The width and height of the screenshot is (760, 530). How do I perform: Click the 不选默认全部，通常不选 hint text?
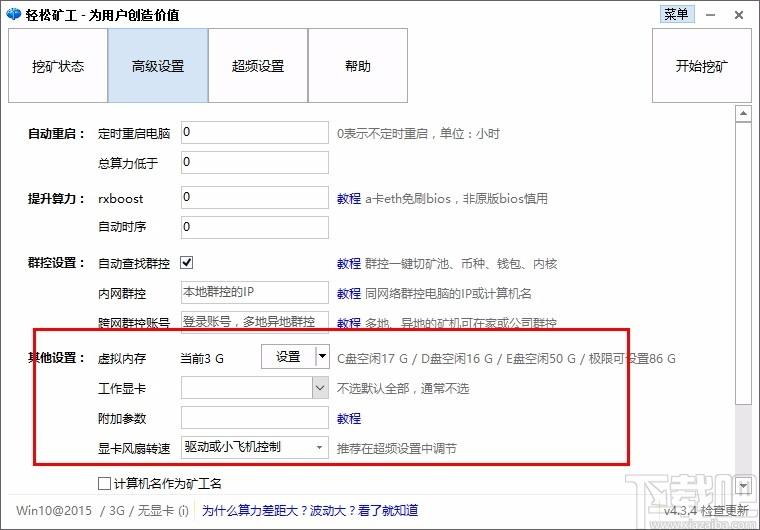coord(403,388)
